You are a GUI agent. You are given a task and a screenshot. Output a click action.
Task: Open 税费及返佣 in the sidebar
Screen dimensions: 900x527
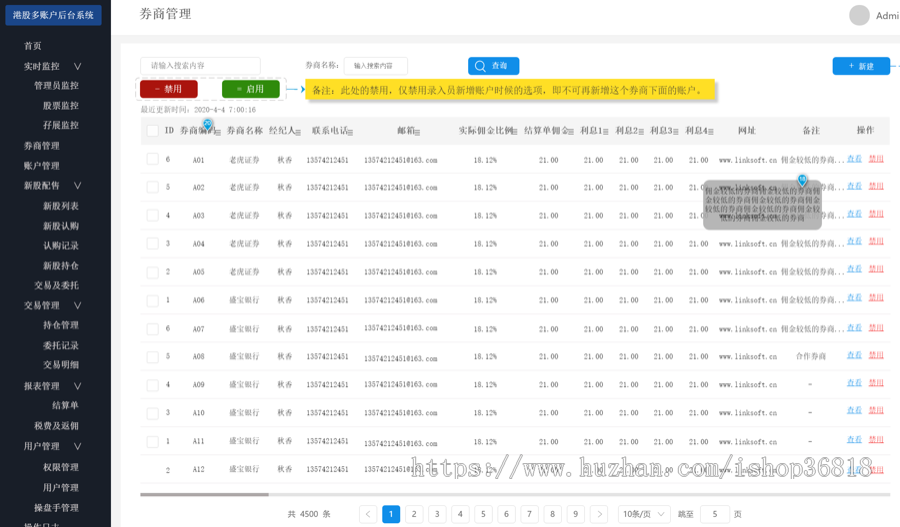click(x=56, y=426)
